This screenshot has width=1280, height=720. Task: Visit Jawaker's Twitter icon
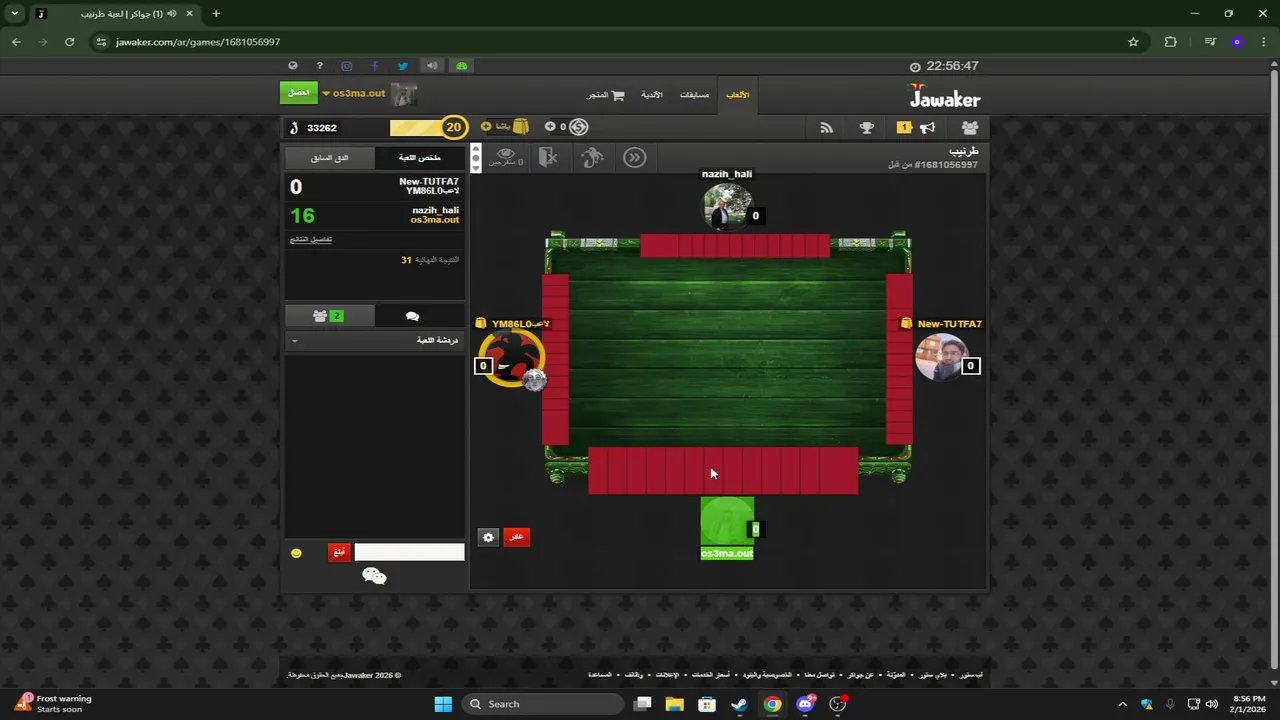[403, 66]
